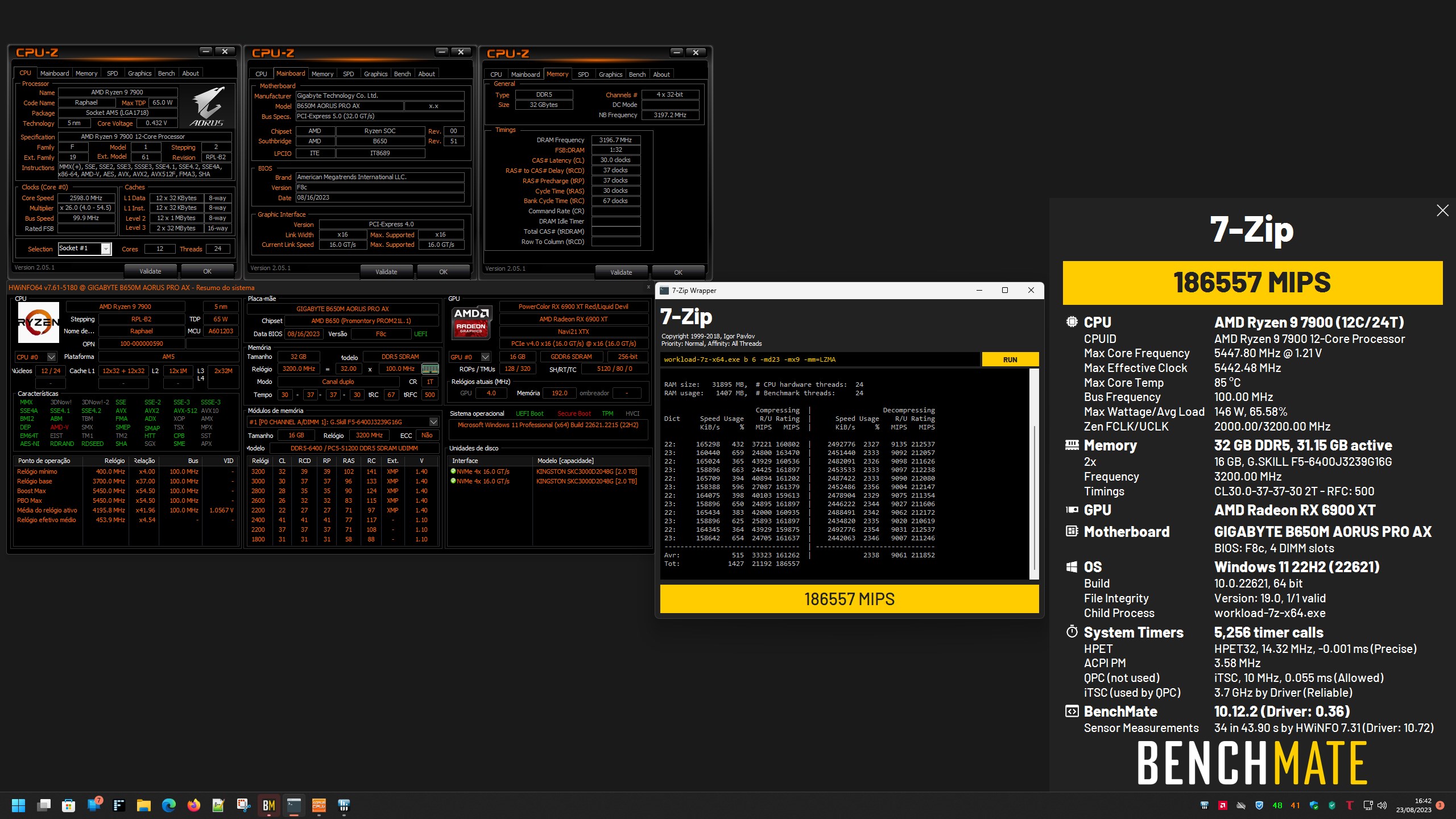The image size is (1456, 819).
Task: Open the Socket #1 selection dropdown in CPU-Z
Action: click(x=106, y=249)
